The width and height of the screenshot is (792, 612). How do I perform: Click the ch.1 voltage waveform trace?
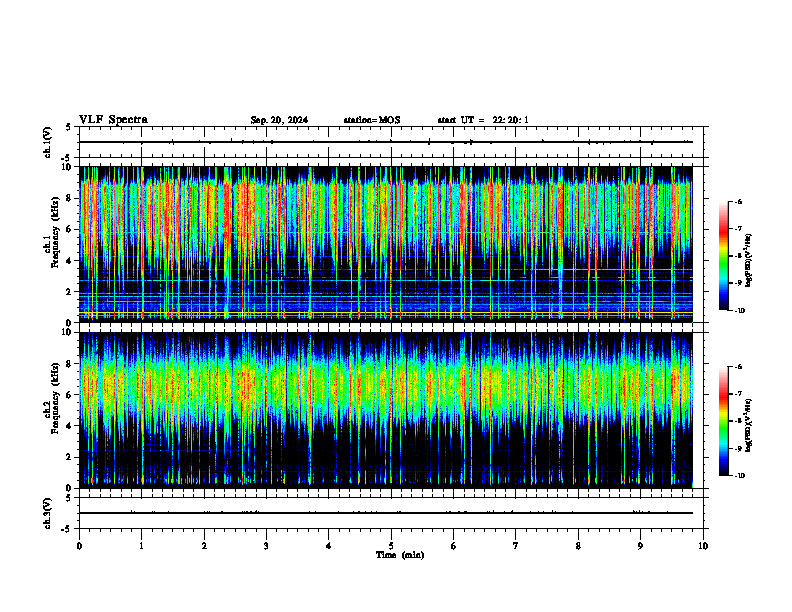386,142
